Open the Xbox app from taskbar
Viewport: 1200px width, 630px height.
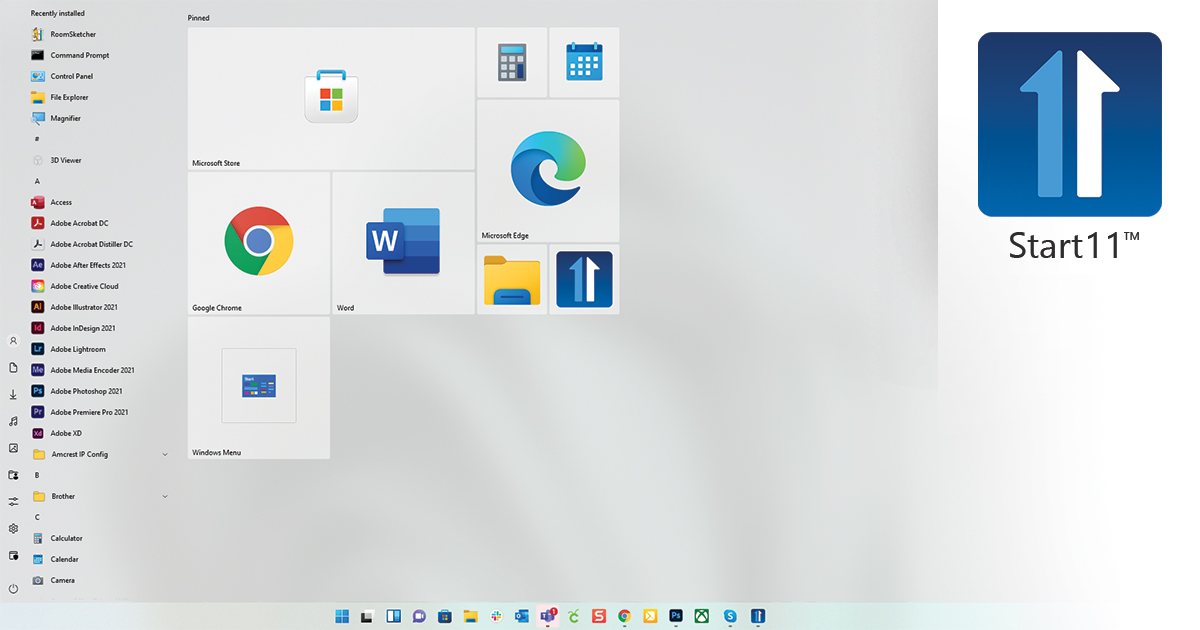click(702, 616)
